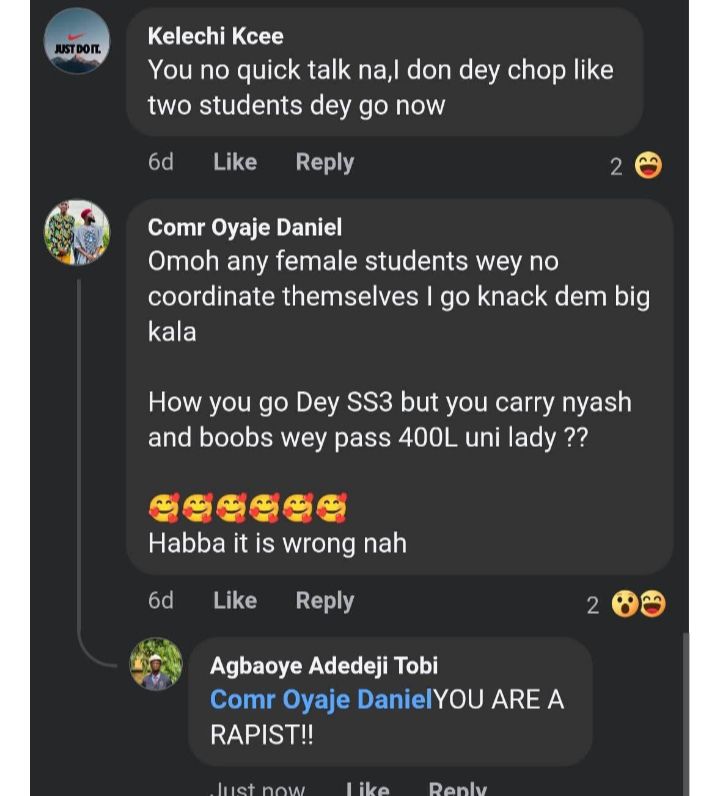Open Kelechi Kcee's profile name link

[215, 36]
